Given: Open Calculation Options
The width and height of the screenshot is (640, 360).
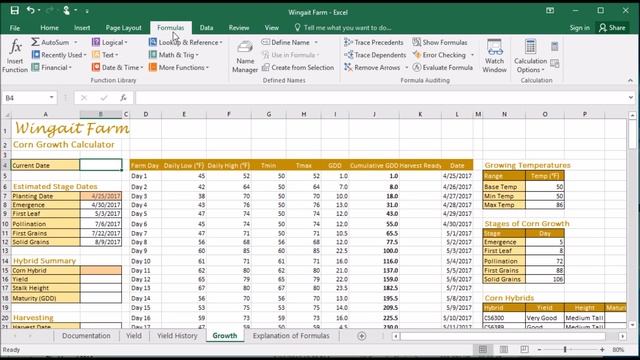Looking at the screenshot, I should (530, 56).
